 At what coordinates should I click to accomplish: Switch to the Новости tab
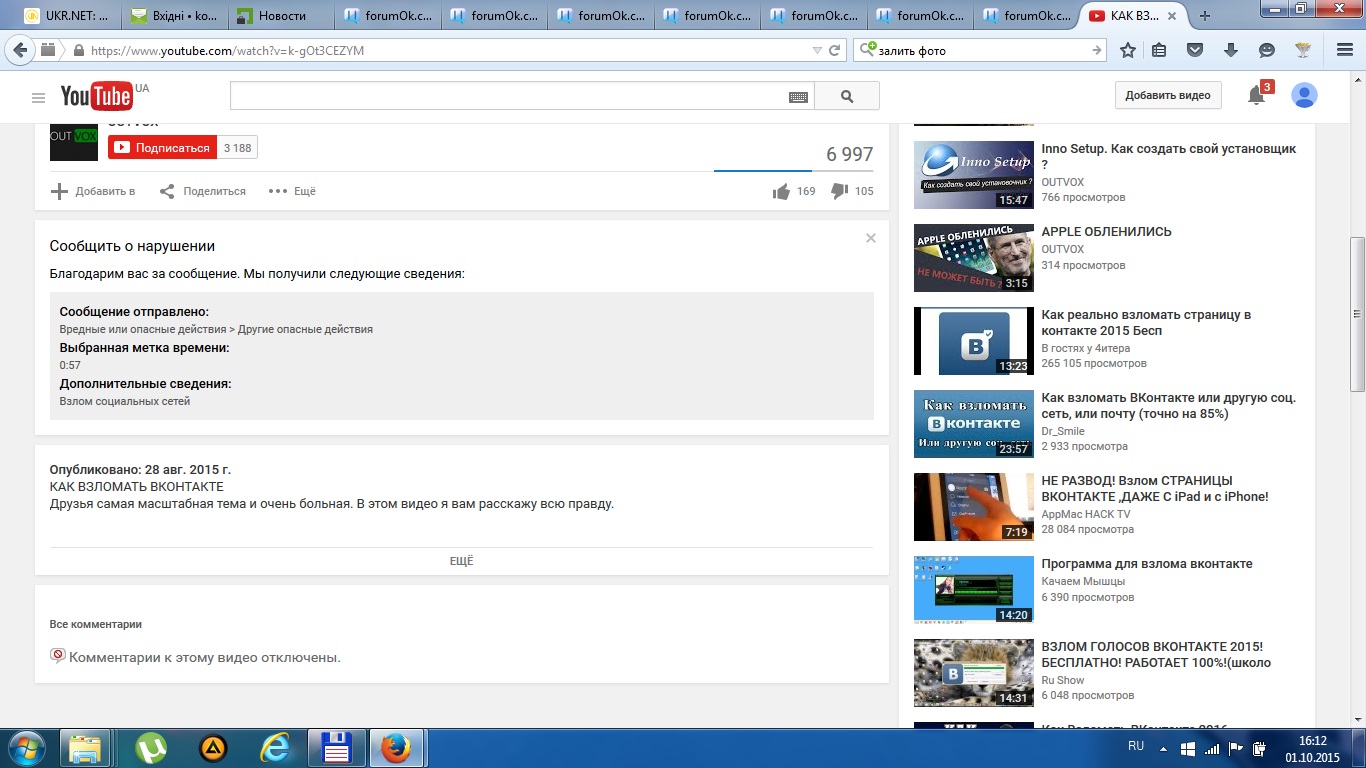282,15
